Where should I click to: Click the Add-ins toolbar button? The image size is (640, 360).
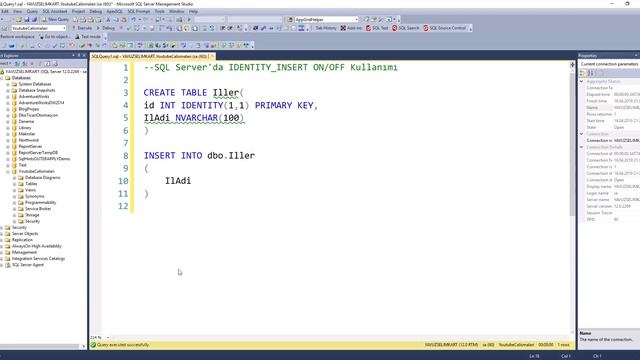point(351,28)
